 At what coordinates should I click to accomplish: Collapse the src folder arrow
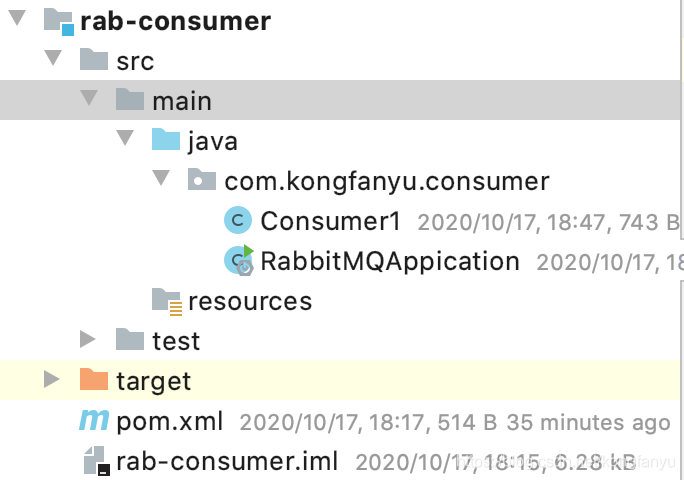[53, 59]
